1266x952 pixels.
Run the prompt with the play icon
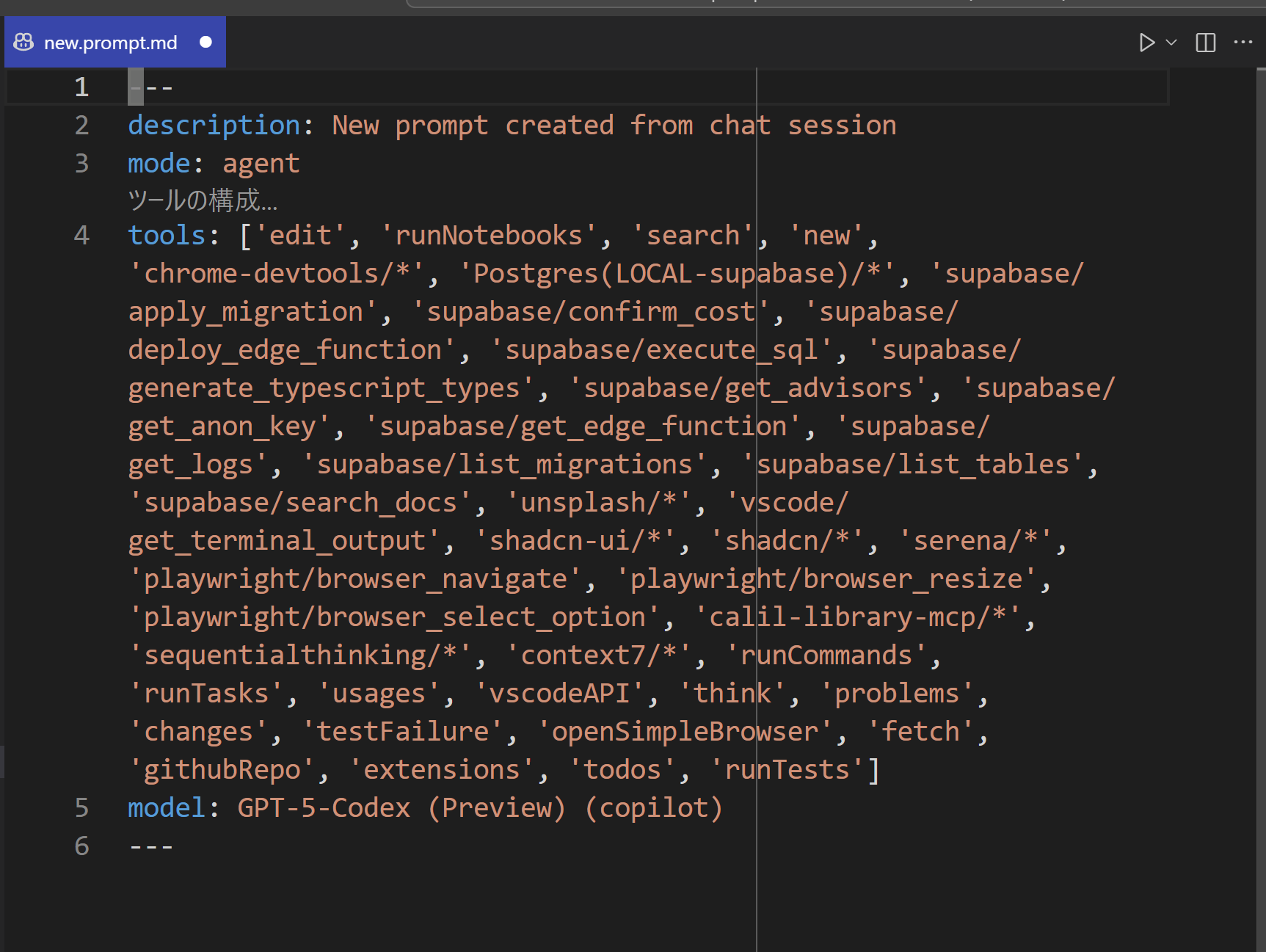pyautogui.click(x=1146, y=43)
